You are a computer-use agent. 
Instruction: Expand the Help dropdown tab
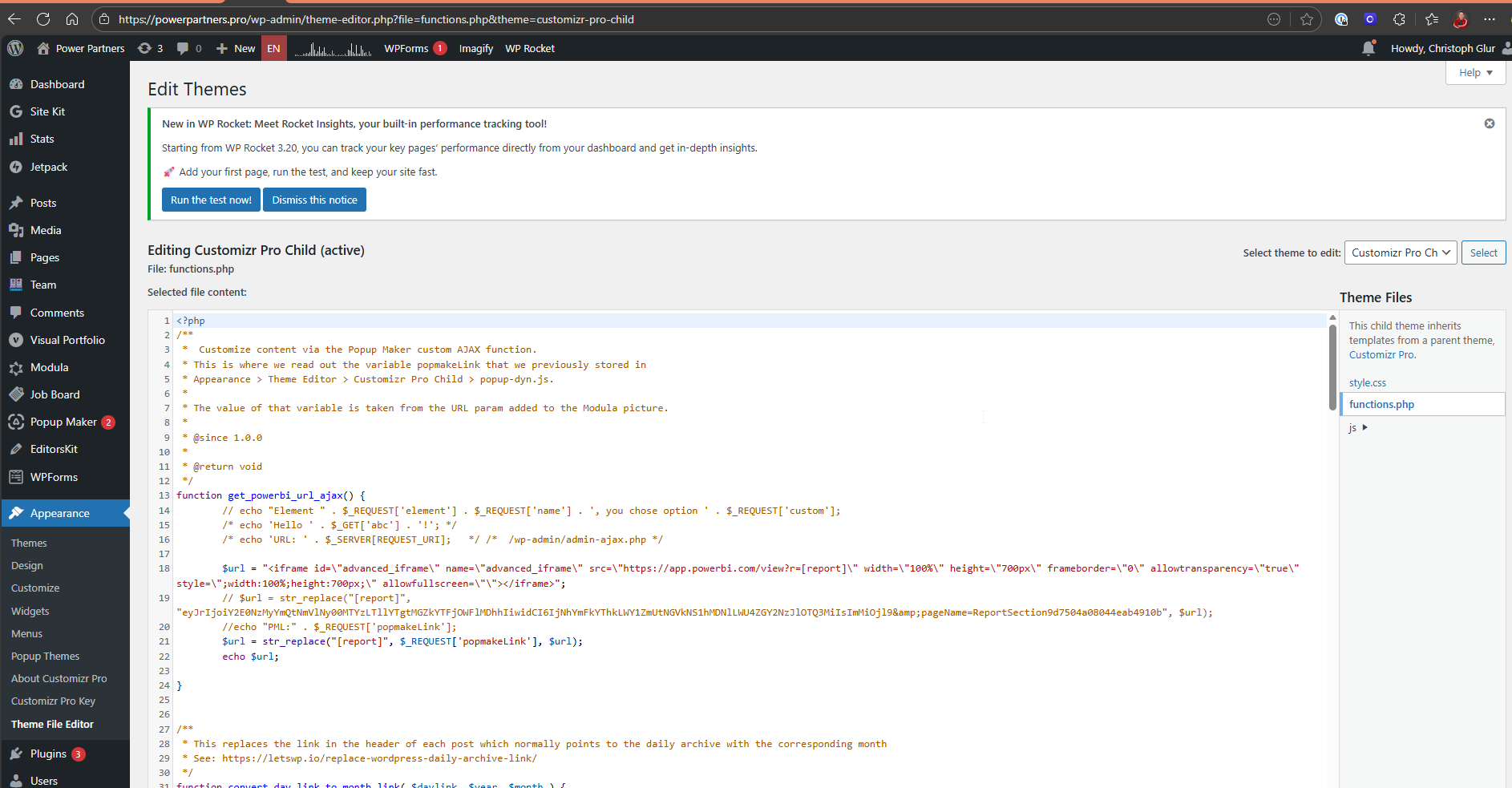1476,72
